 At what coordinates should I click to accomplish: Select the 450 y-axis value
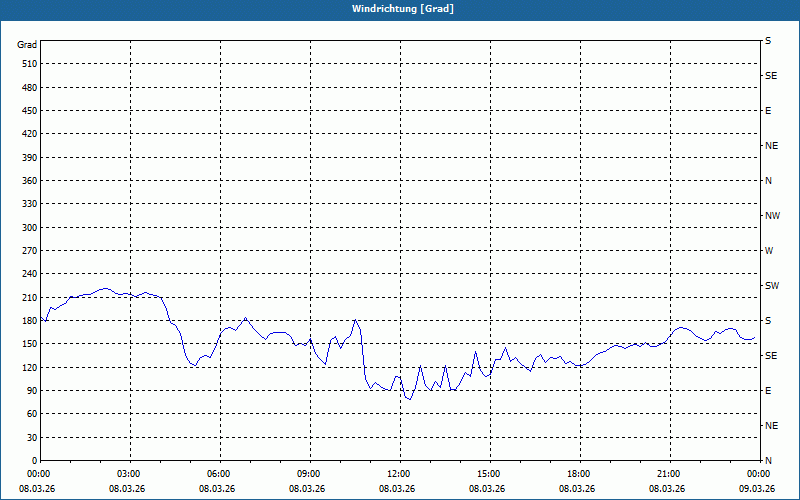pyautogui.click(x=30, y=111)
